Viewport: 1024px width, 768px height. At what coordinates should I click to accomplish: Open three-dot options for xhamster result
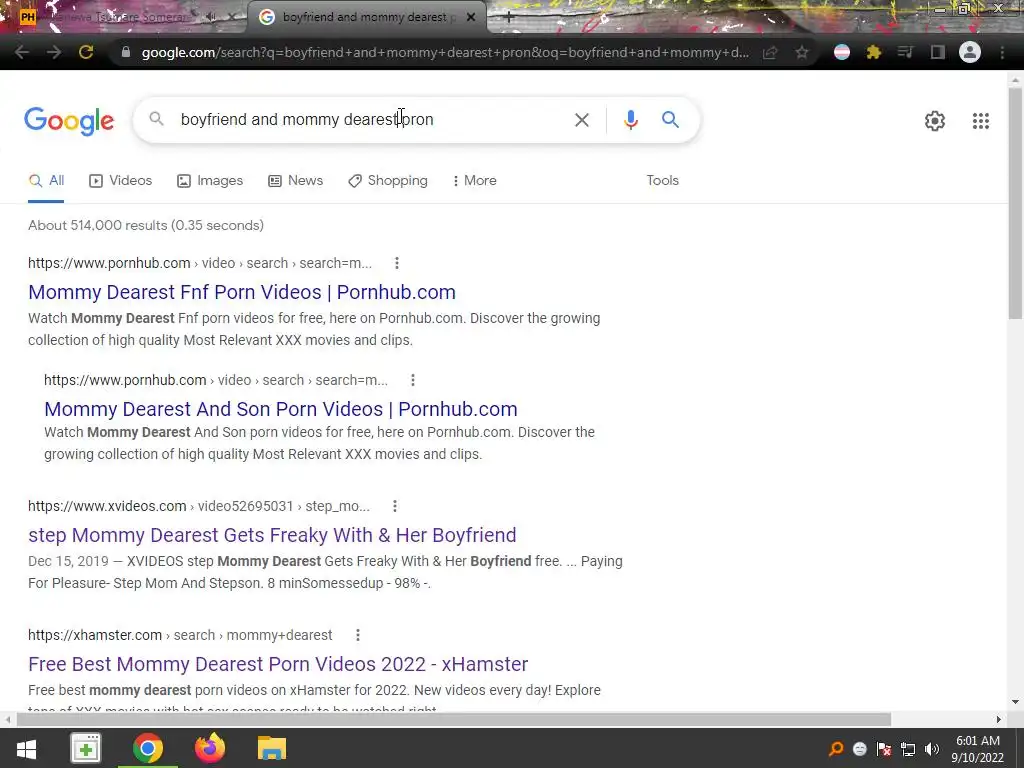[357, 635]
